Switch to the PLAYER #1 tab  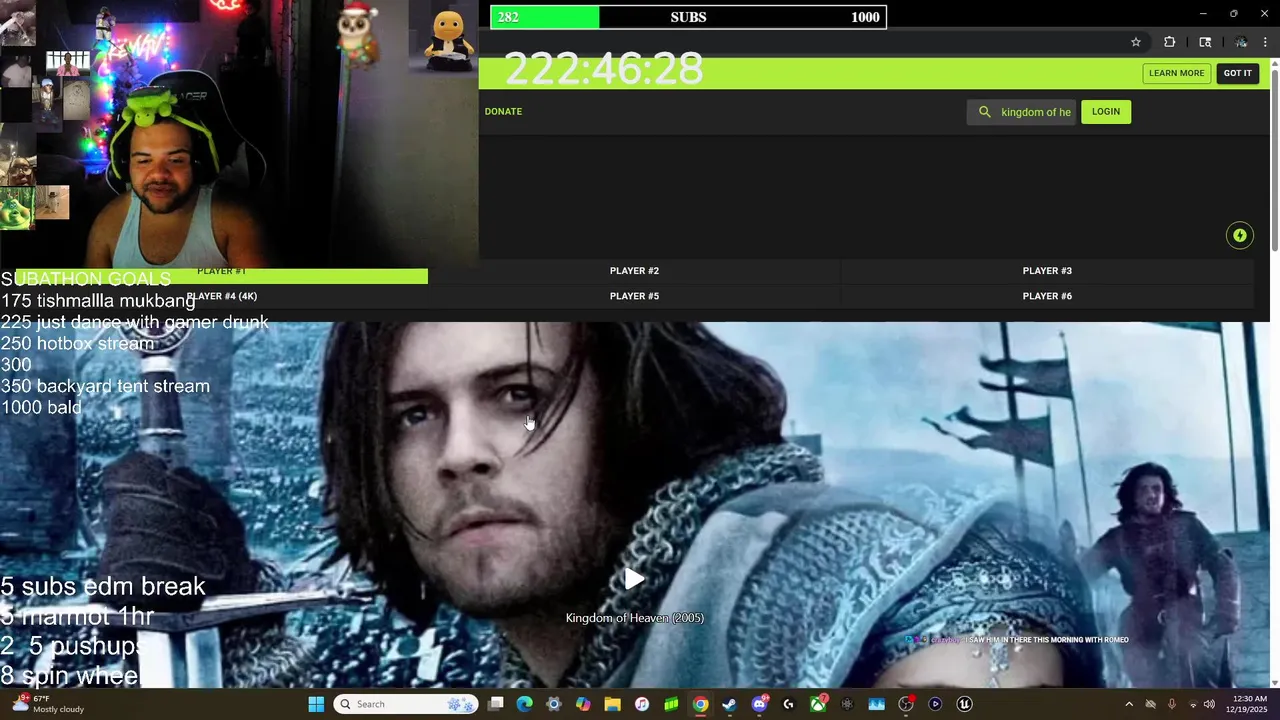pos(221,271)
